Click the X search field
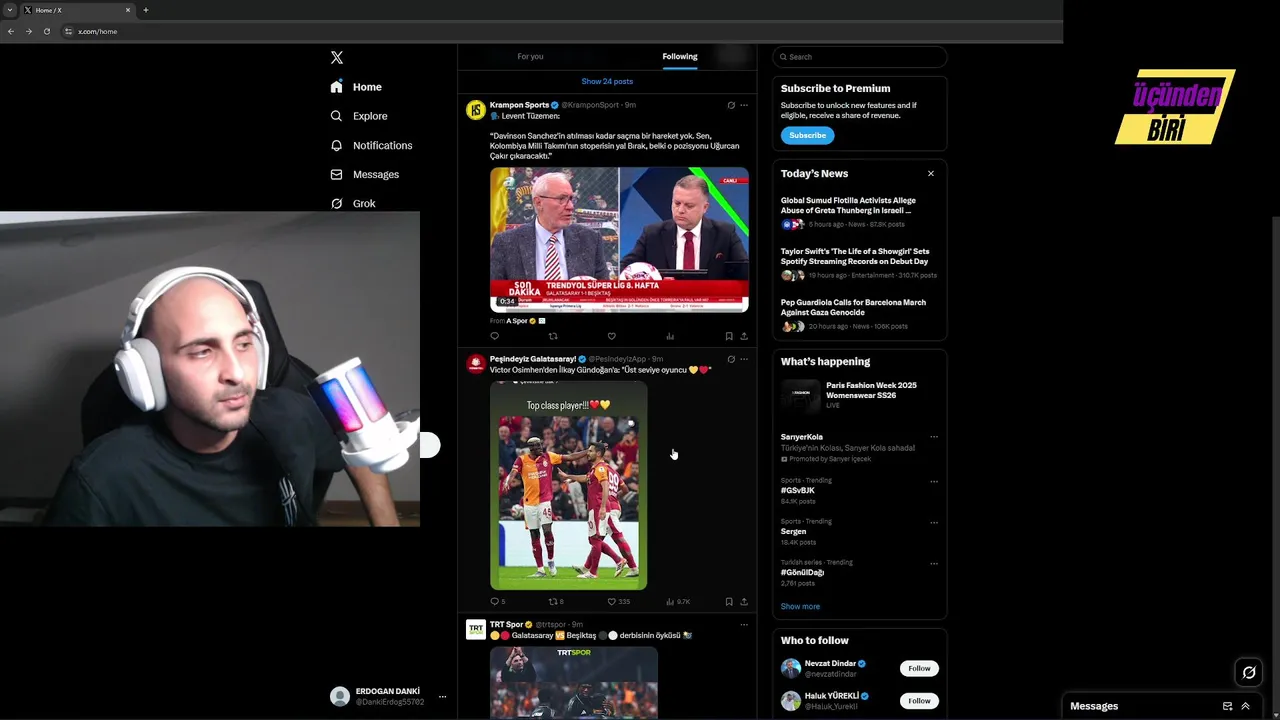This screenshot has width=1280, height=720. pos(860,57)
